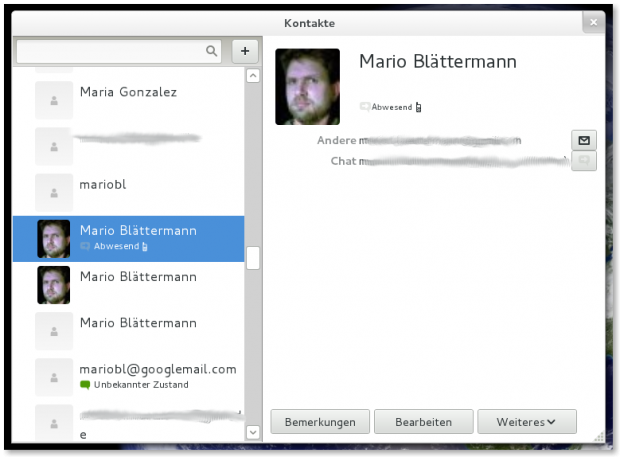Viewport: 620px width, 457px height.
Task: Select the highlighted Mario Blättermann entry
Action: click(129, 239)
